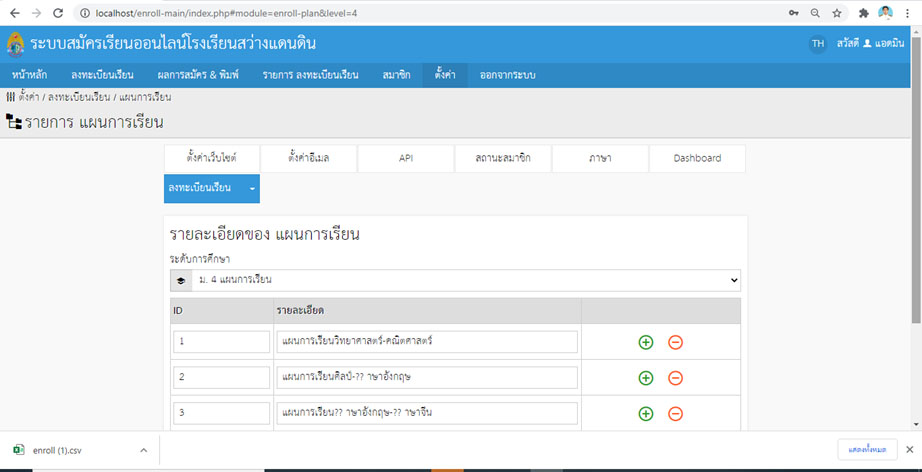Click ออกจากระบบ to log out
Screen dimensions: 922x472
tap(507, 75)
